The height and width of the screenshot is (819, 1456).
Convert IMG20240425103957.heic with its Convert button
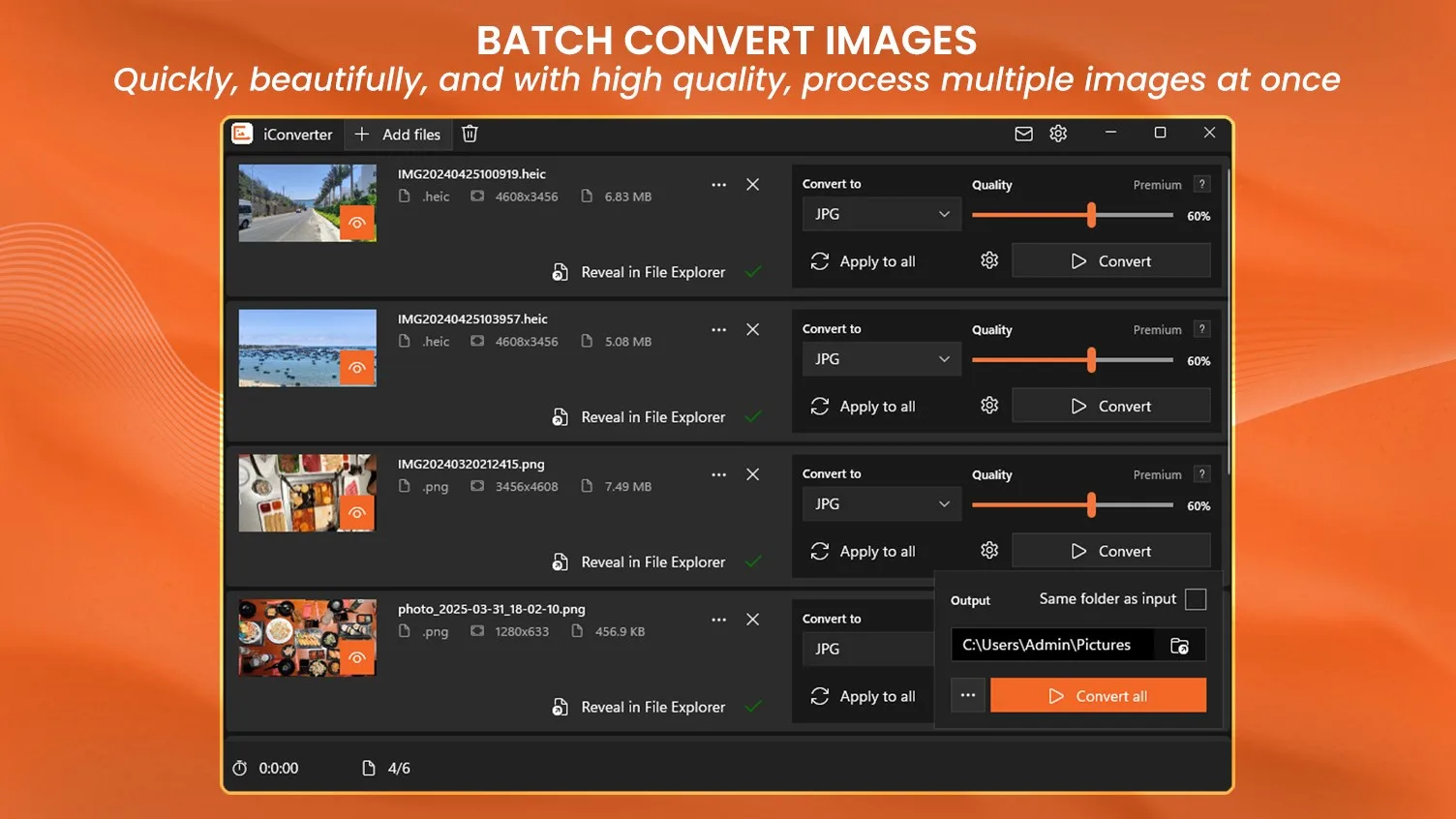click(x=1111, y=407)
